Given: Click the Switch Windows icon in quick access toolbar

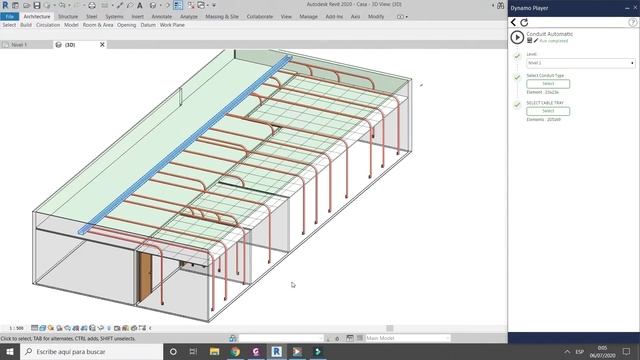Looking at the screenshot, I should click(201, 5).
